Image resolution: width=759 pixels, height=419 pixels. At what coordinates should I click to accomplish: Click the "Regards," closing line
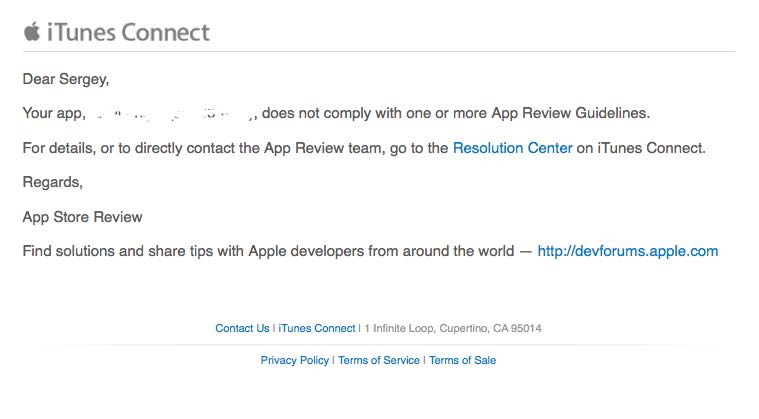pyautogui.click(x=52, y=182)
